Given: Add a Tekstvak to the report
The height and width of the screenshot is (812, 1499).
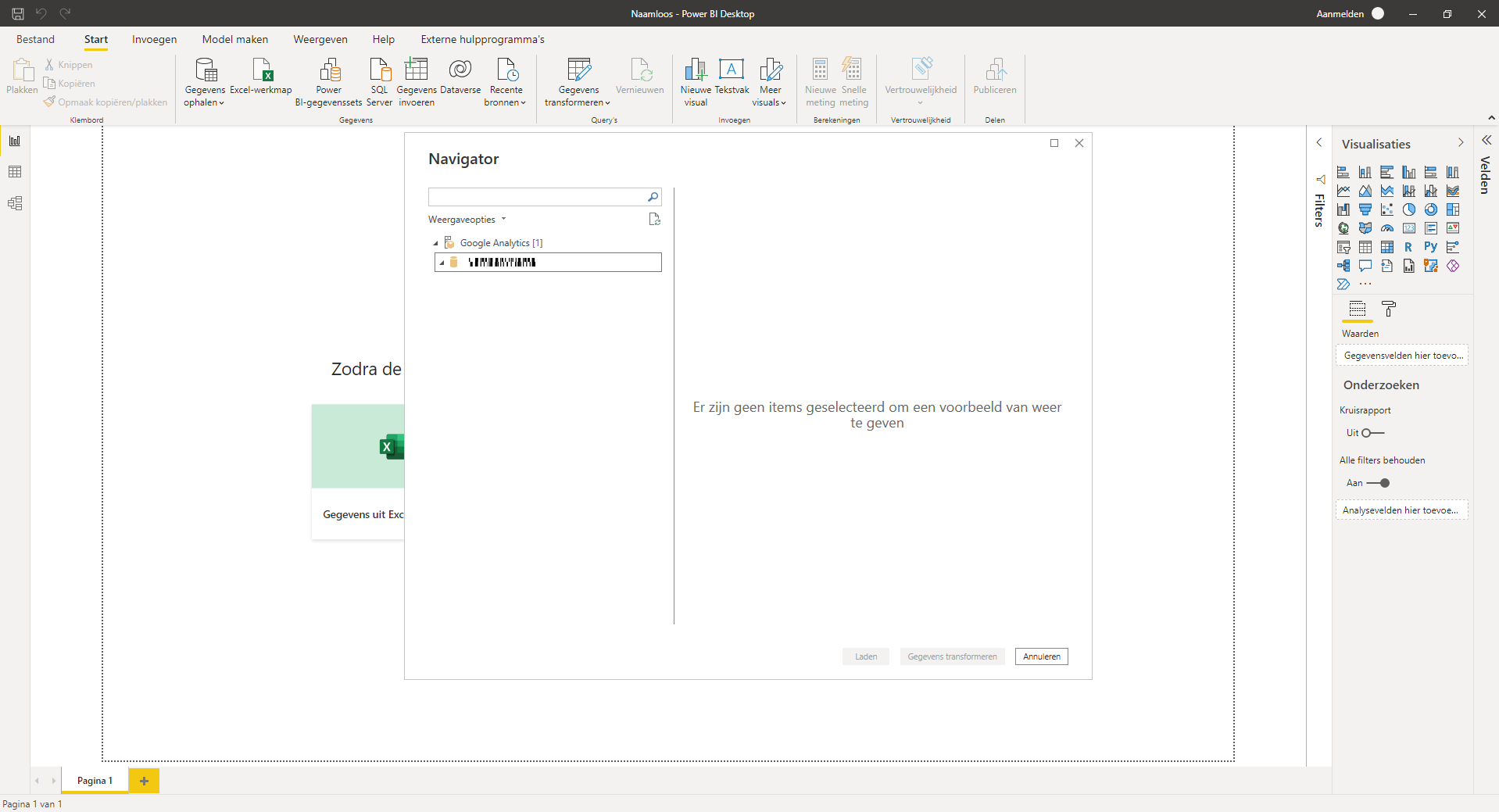Looking at the screenshot, I should 732,77.
